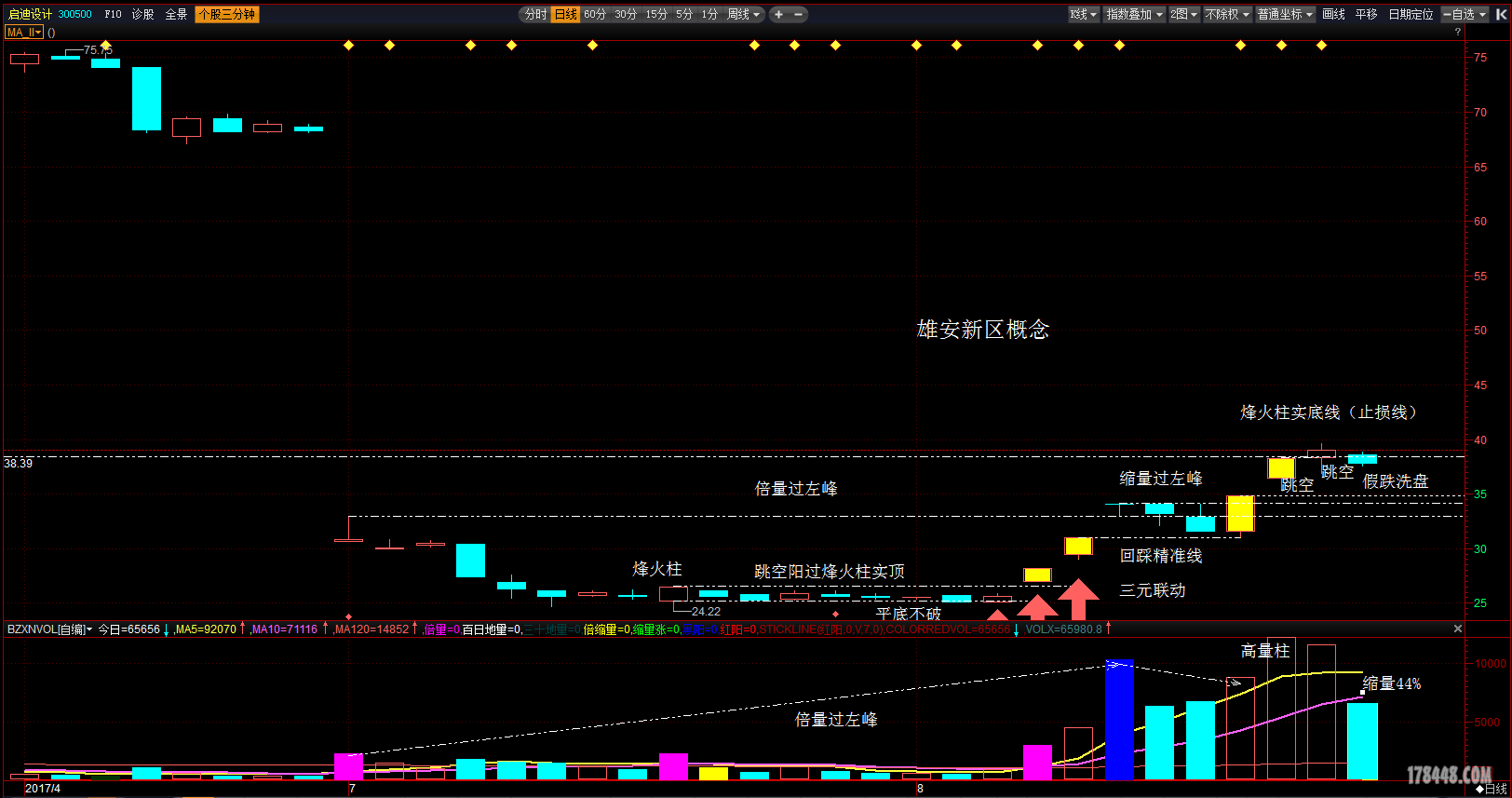1512x798 pixels.
Task: Click stock code 300500
Action: (75, 14)
